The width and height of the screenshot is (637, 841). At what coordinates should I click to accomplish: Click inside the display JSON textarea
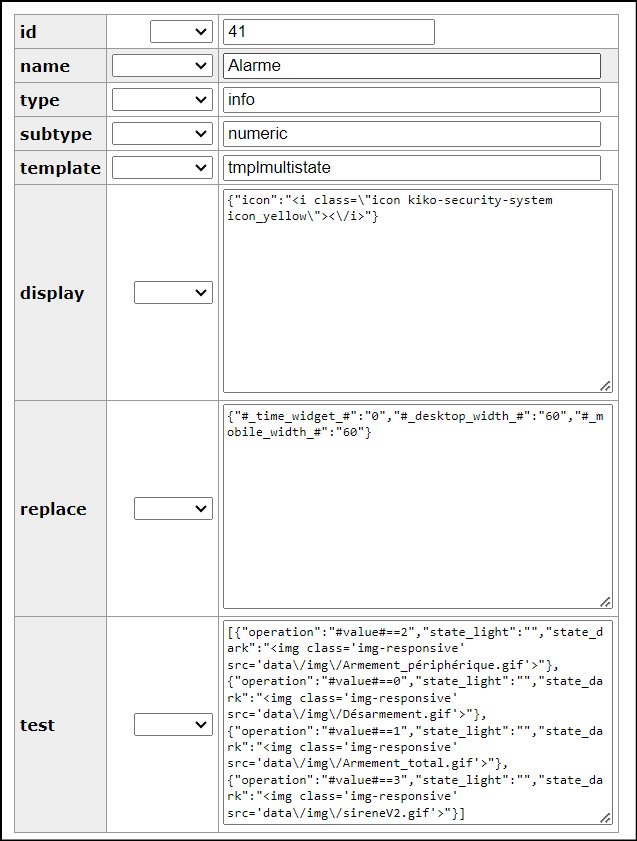point(418,291)
